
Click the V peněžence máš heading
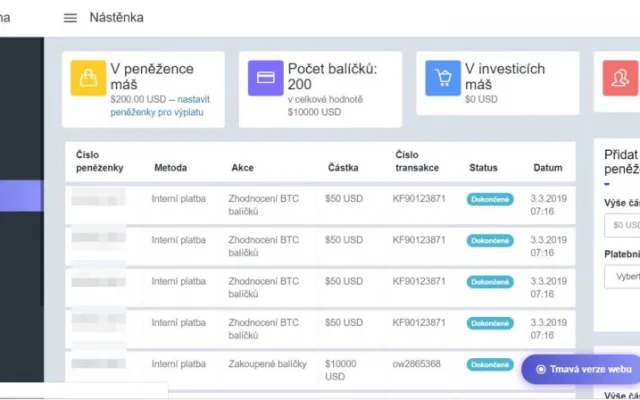point(152,76)
